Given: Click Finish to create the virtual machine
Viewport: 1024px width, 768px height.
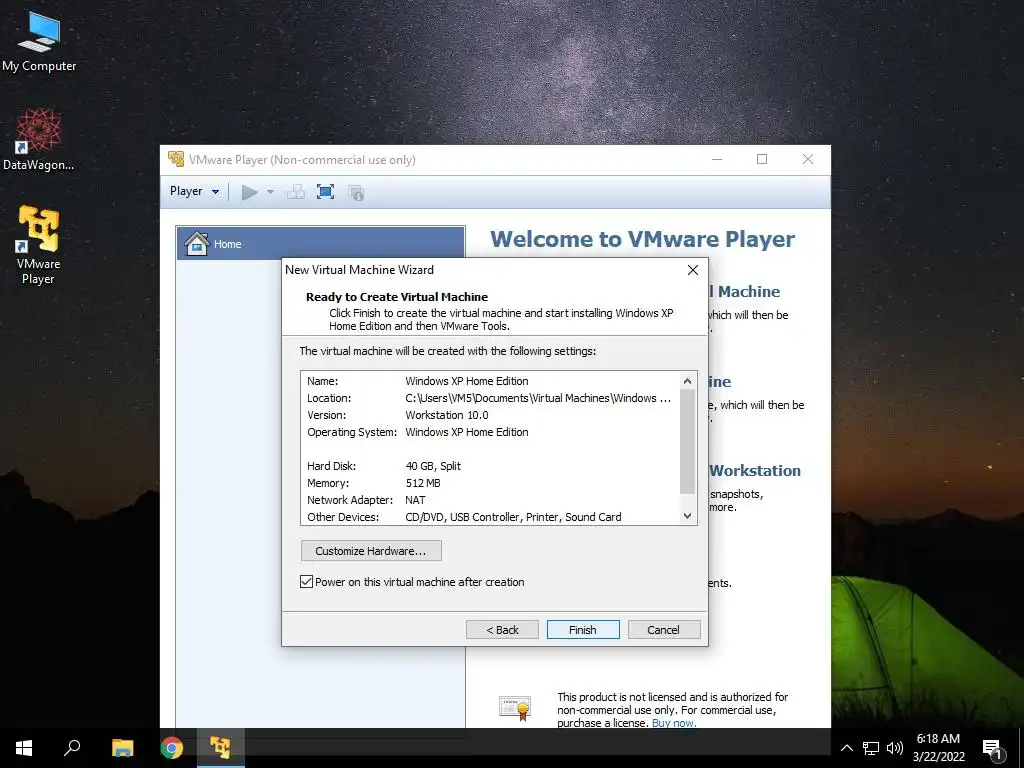Looking at the screenshot, I should point(583,630).
